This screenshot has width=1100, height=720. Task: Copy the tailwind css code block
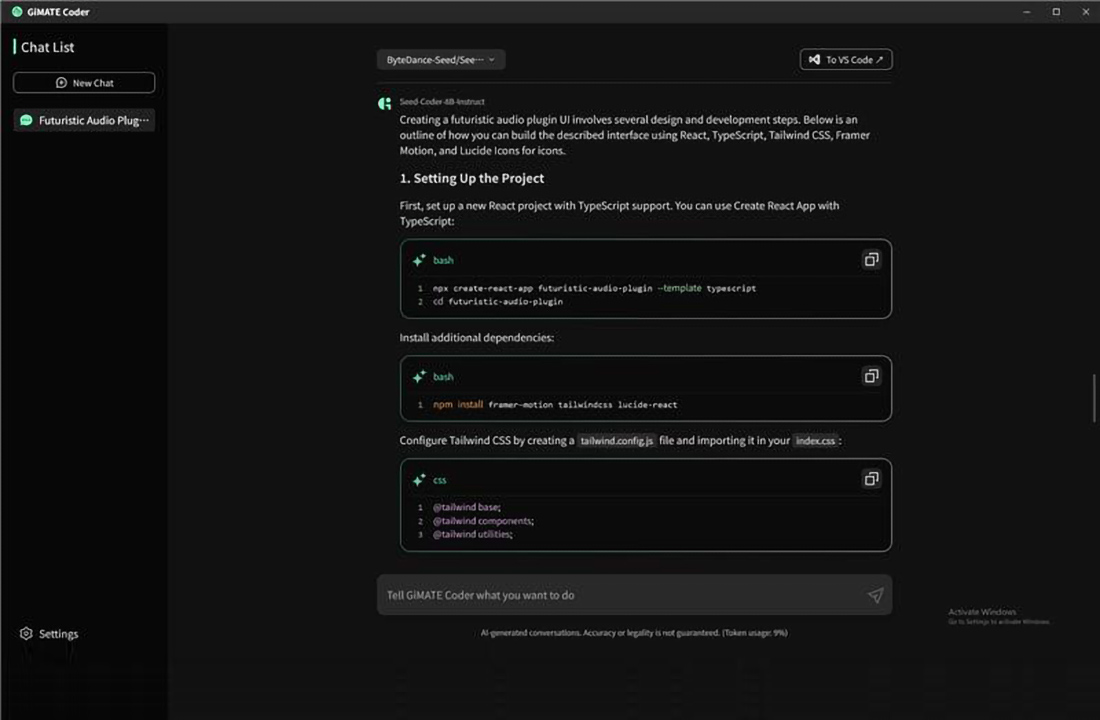pyautogui.click(x=871, y=479)
